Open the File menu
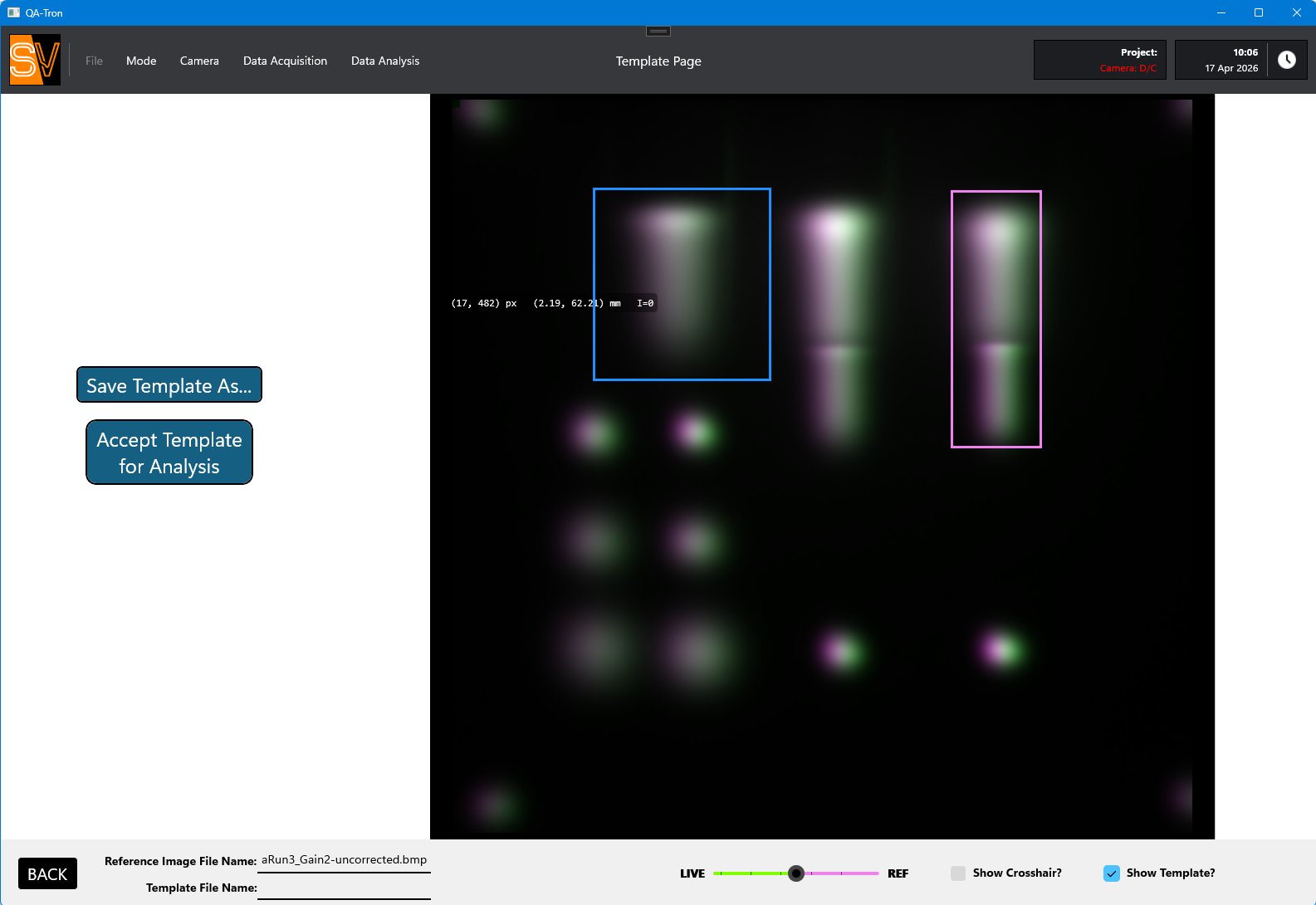 [x=94, y=61]
